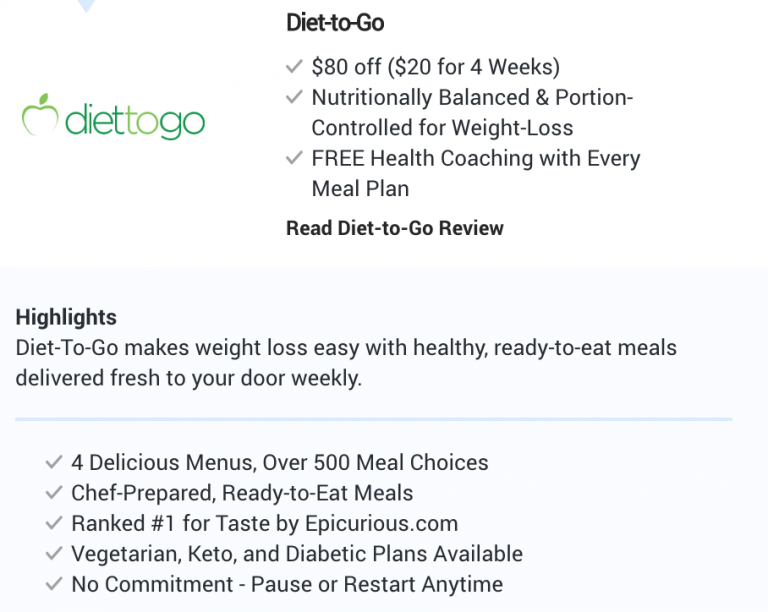The width and height of the screenshot is (768, 612).
Task: Click 'No Commitment - Pause or Restart Anytime'
Action: [x=287, y=584]
